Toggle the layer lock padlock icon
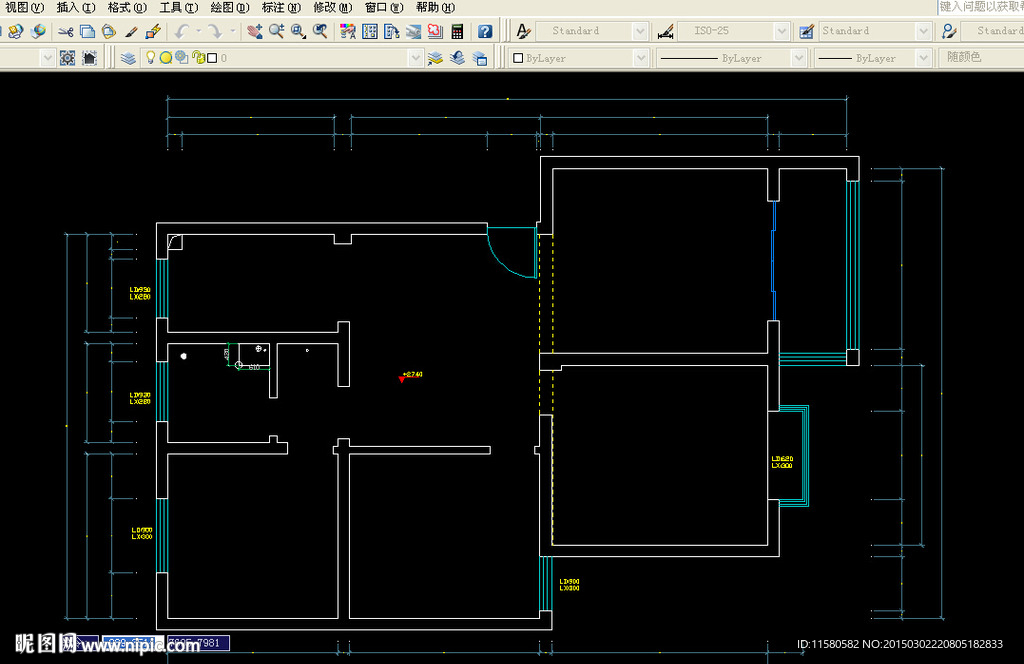The height and width of the screenshot is (664, 1024). (197, 58)
